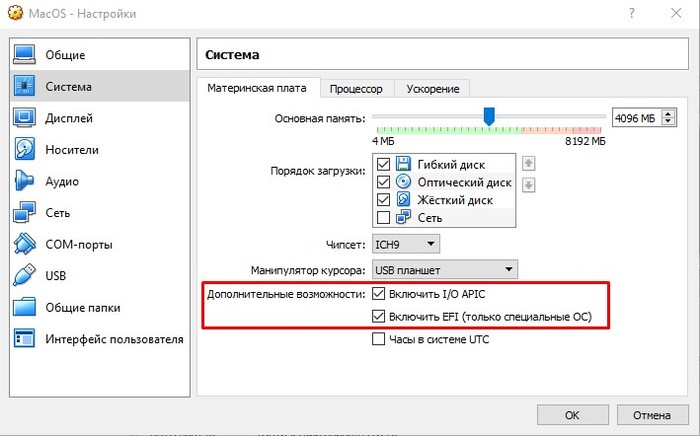700x436 pixels.
Task: Enable Часы в системе UTC checkbox
Action: [x=378, y=339]
